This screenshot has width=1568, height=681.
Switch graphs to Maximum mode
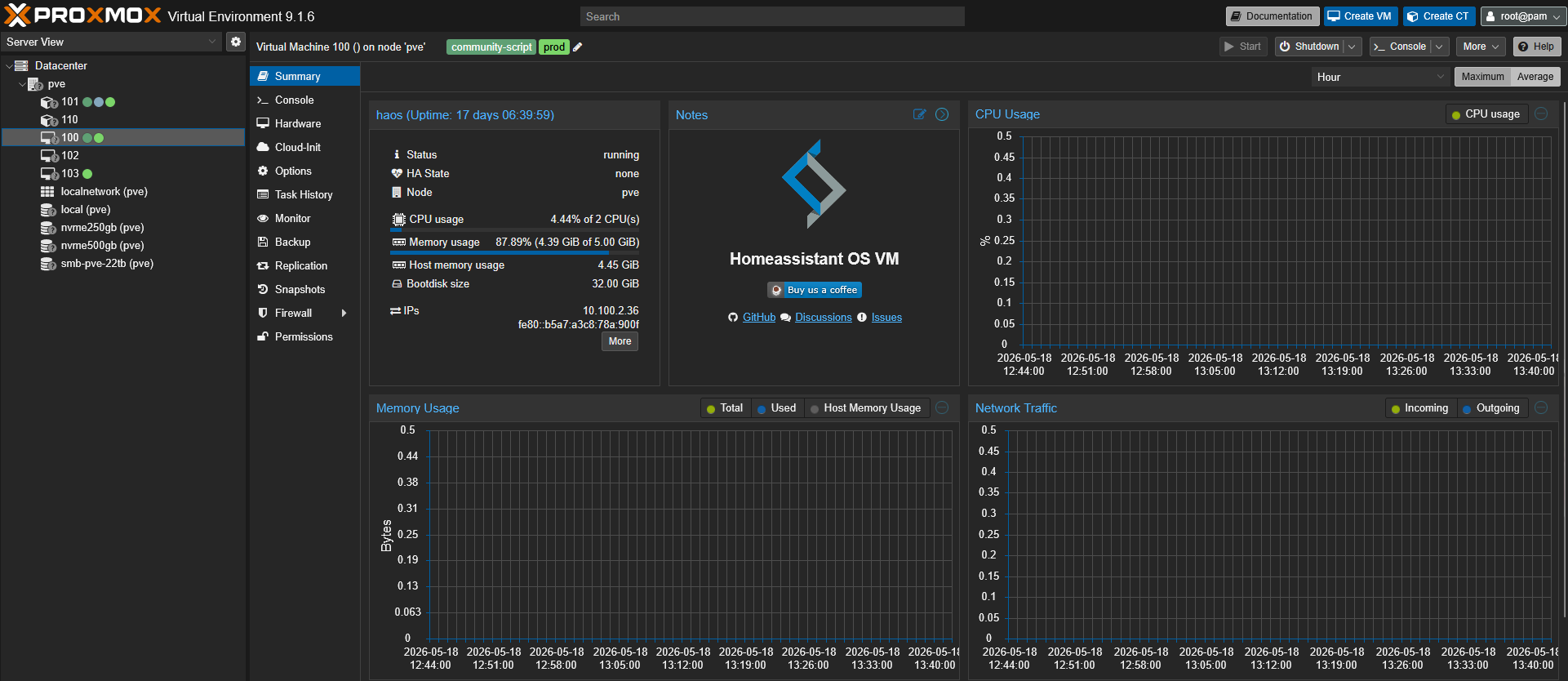[1482, 77]
